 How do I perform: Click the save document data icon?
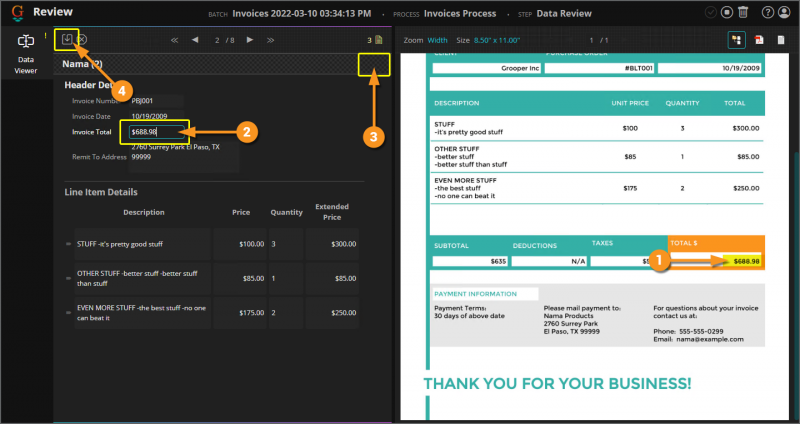pos(67,39)
